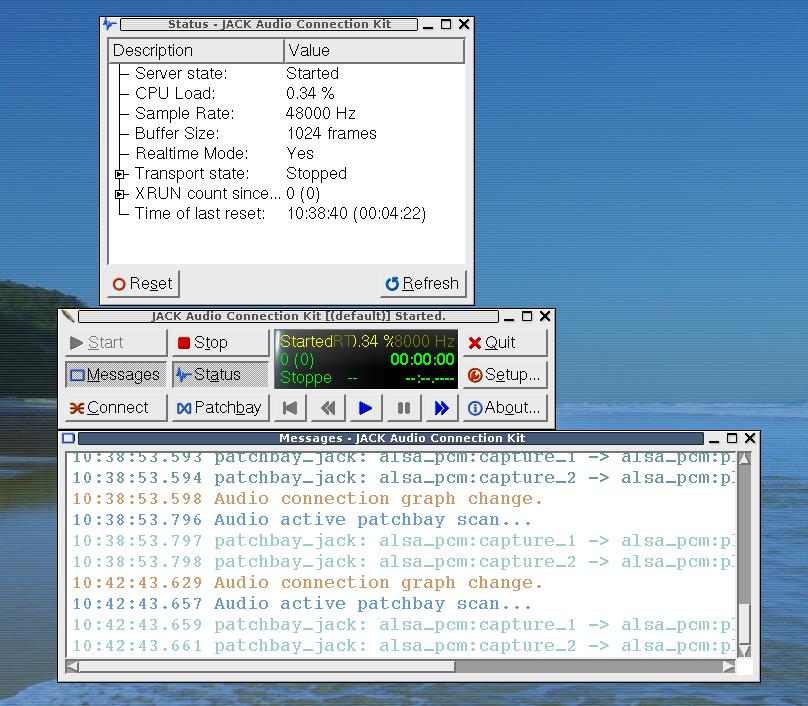Toggle the Messages window button
The image size is (808, 706).
[x=116, y=375]
